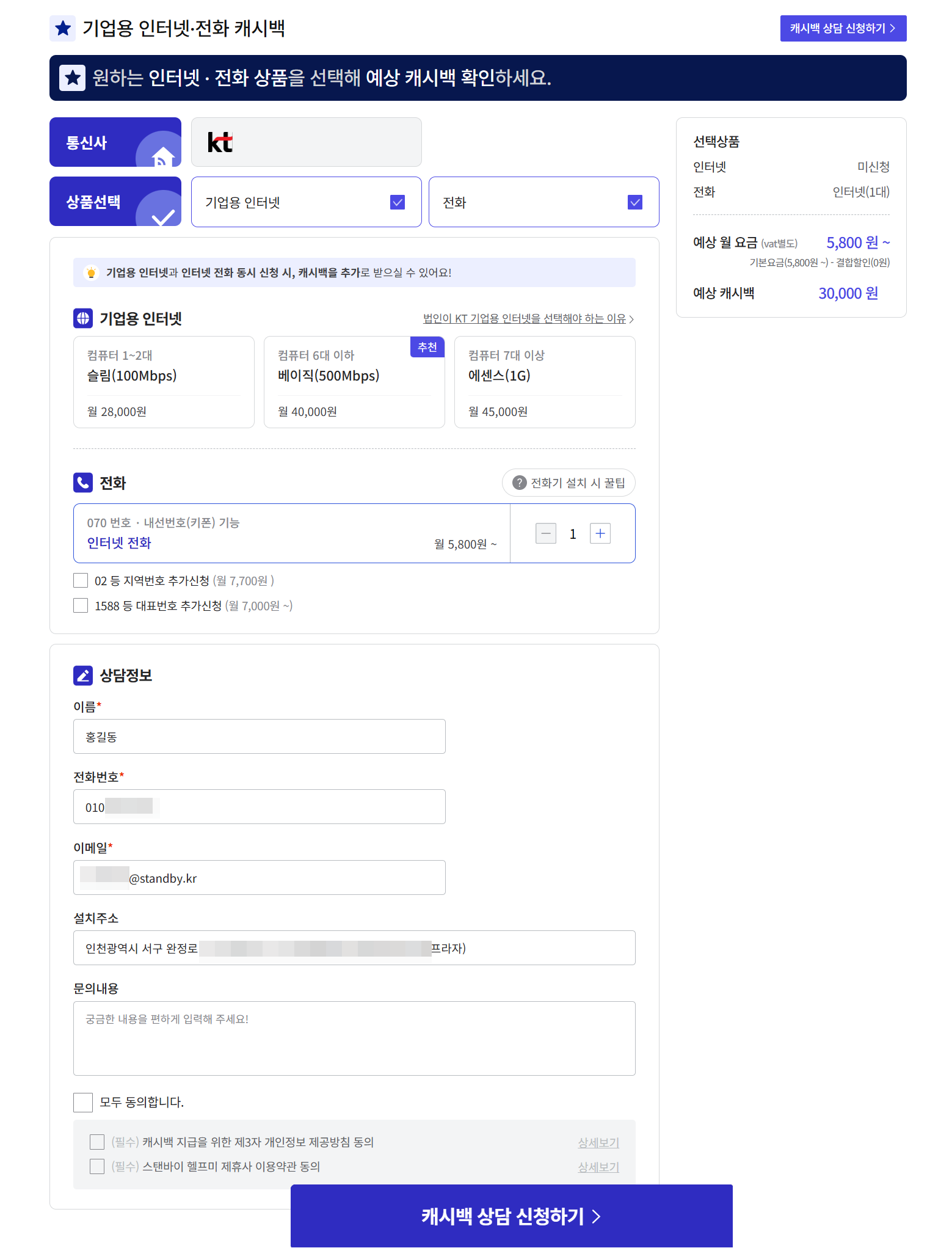Check the 모두 동의합니다 box
This screenshot has width=952, height=1248.
[x=83, y=1102]
